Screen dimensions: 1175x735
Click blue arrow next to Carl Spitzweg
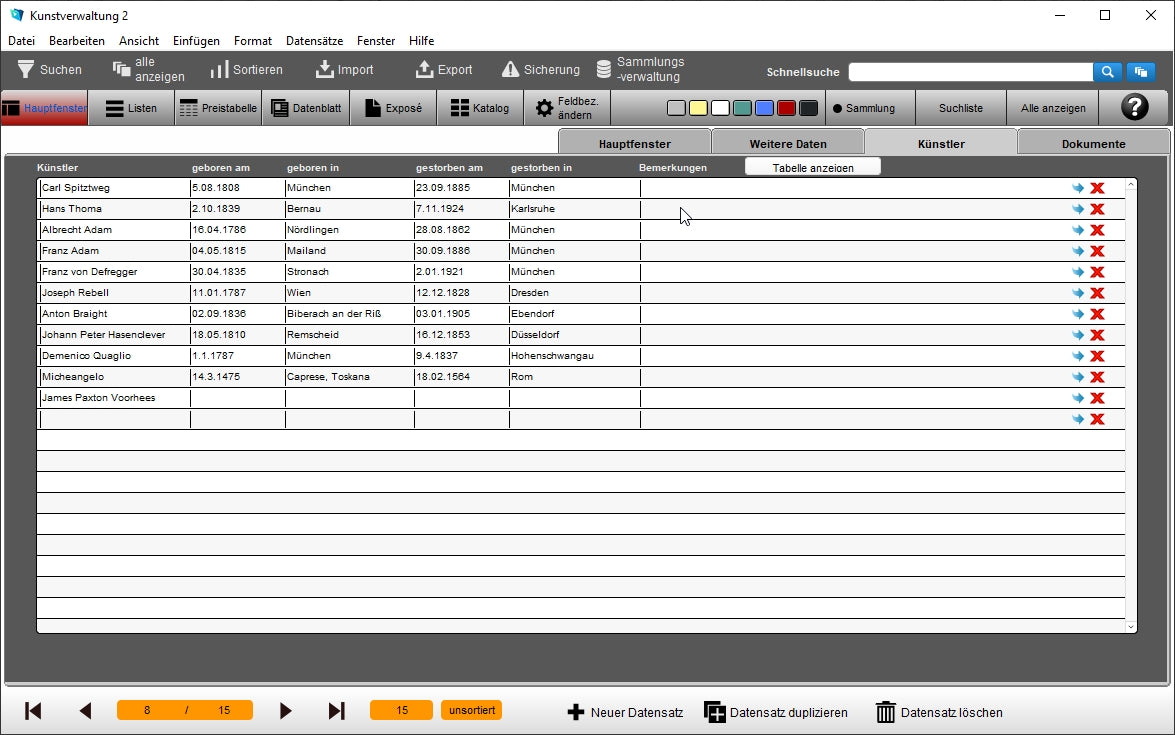pos(1078,188)
